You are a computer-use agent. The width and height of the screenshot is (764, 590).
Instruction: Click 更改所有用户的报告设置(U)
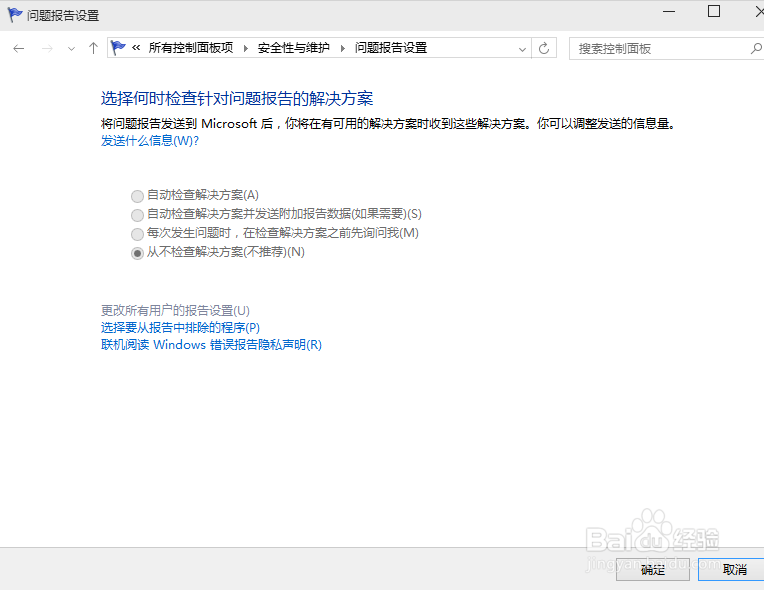(x=175, y=310)
